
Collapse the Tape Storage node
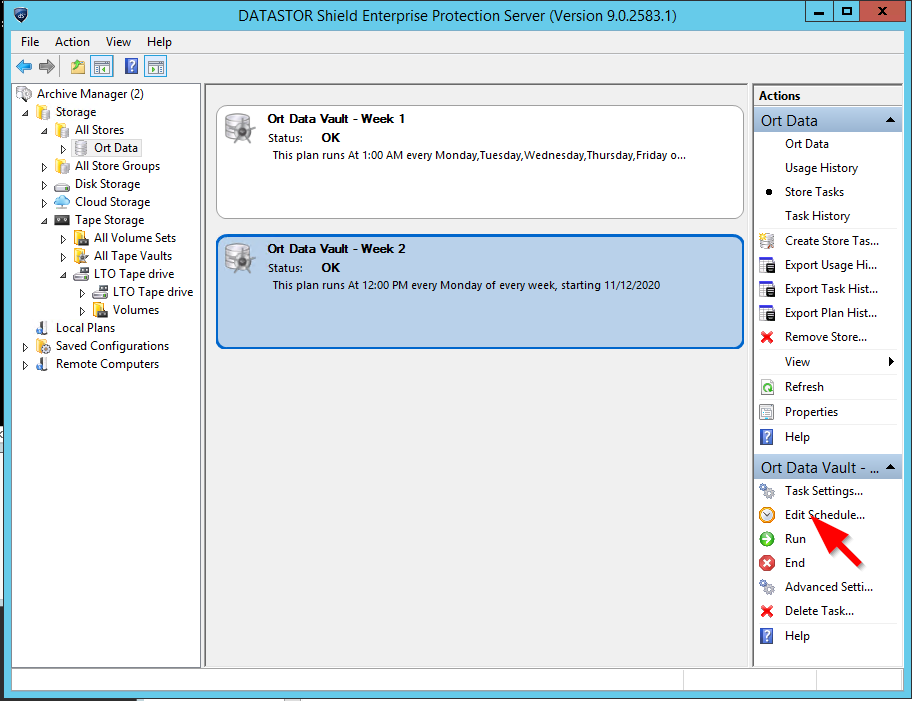point(44,221)
